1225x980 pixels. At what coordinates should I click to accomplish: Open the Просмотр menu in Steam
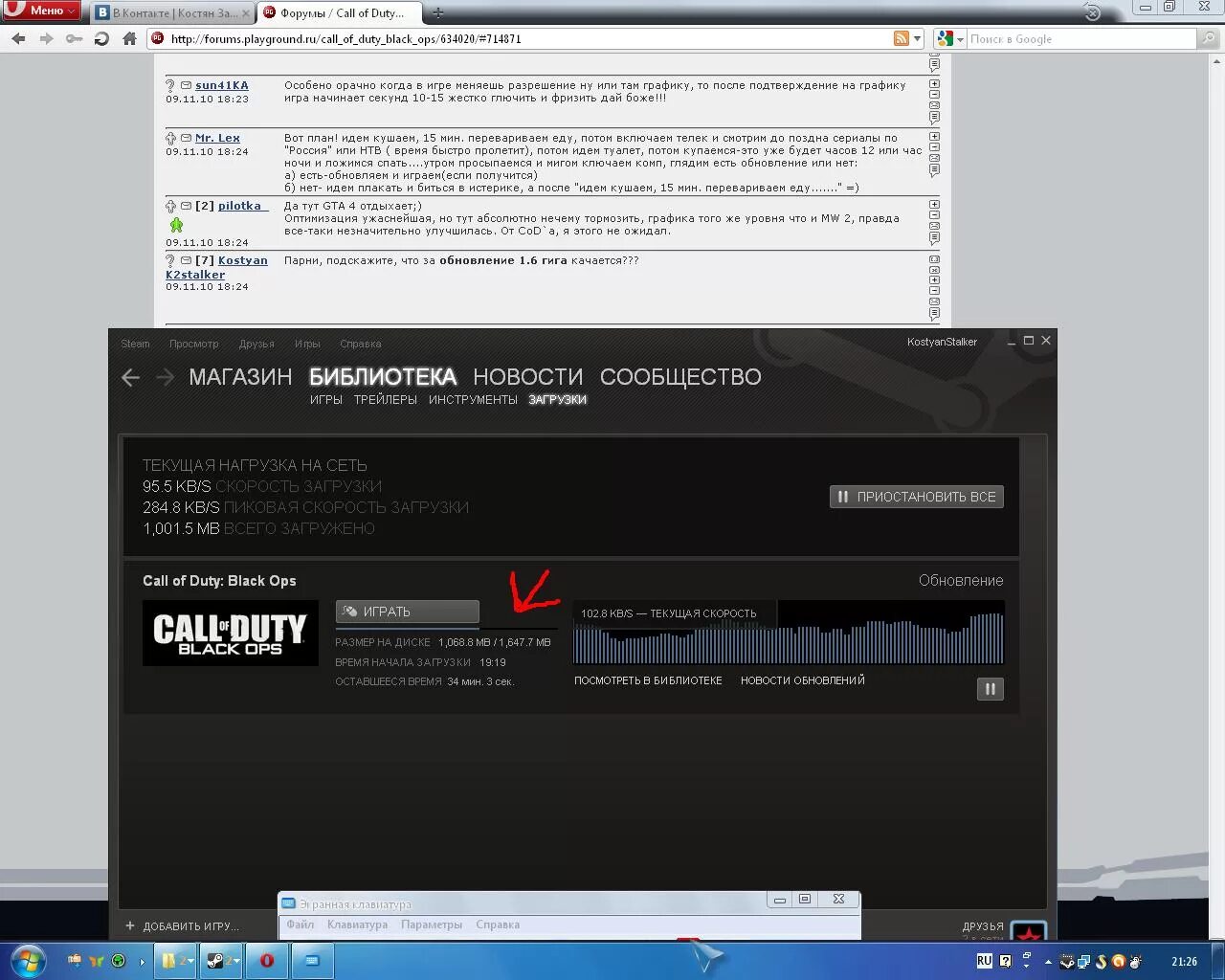pos(193,344)
